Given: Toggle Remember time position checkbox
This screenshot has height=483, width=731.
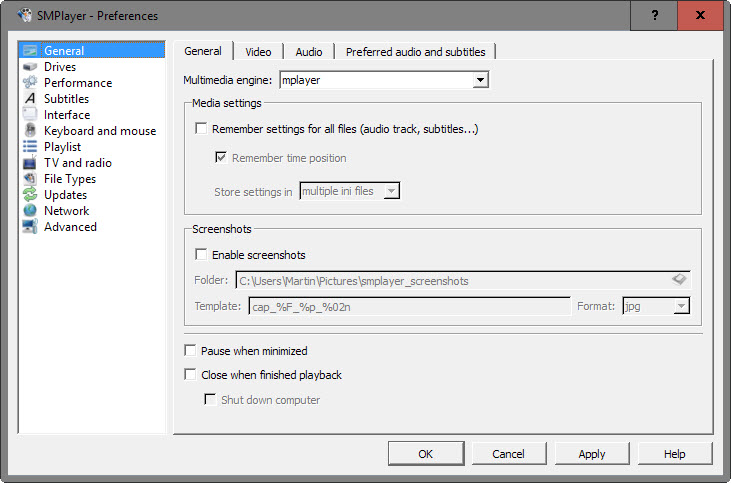Looking at the screenshot, I should [221, 158].
